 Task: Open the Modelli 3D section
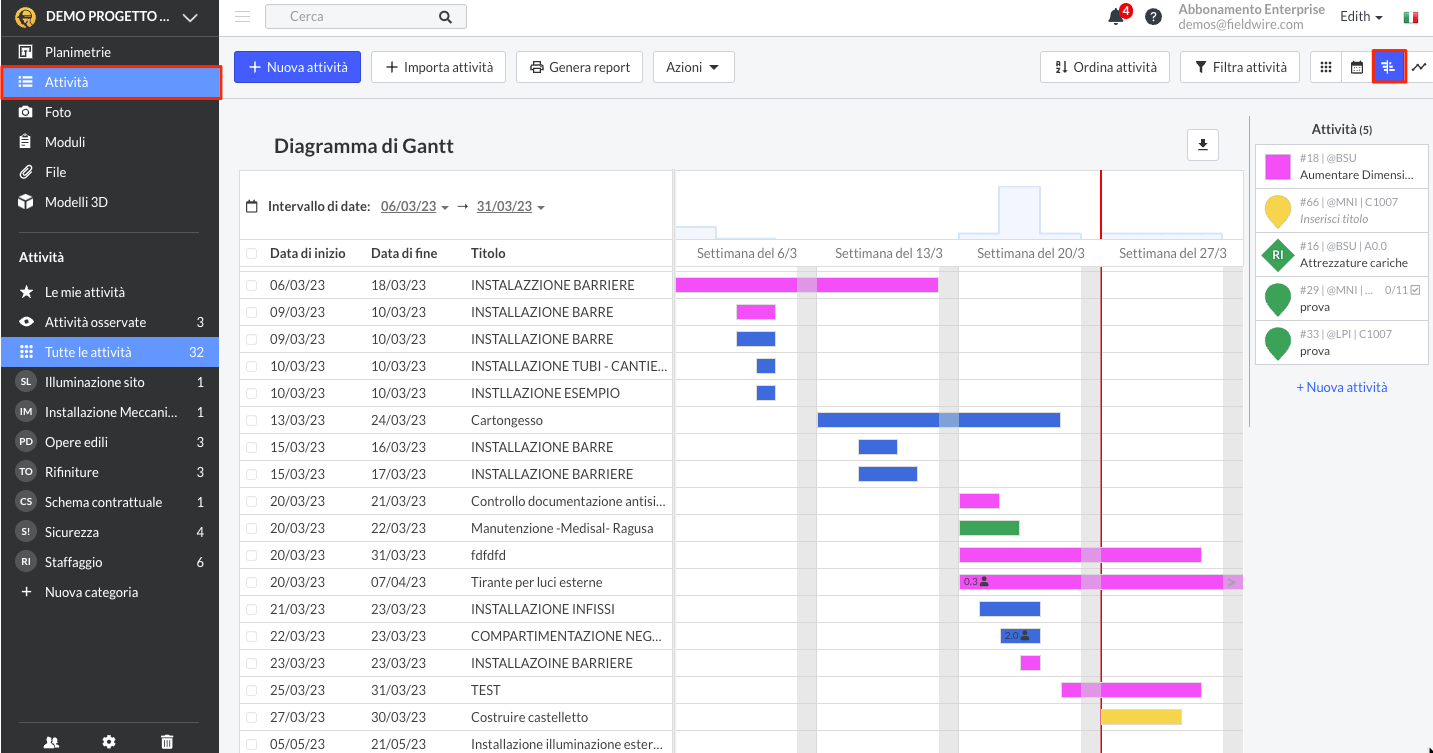click(78, 201)
